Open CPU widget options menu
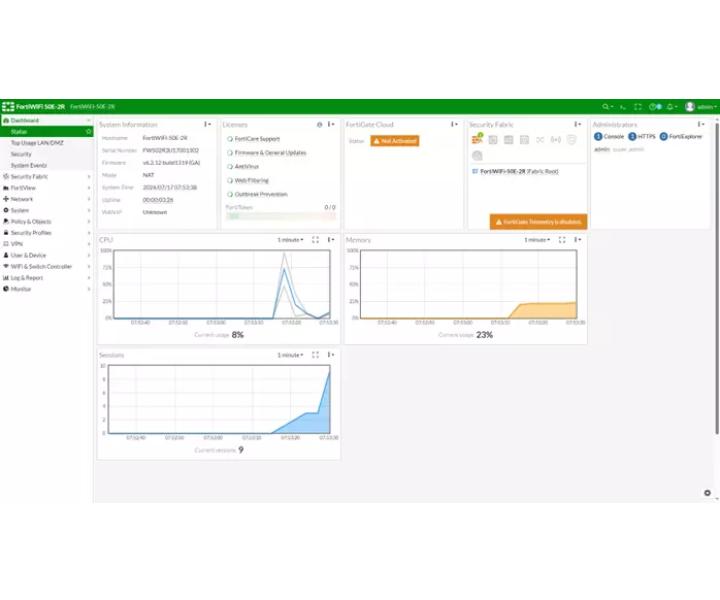Screen dimensions: 720x600 [331, 240]
